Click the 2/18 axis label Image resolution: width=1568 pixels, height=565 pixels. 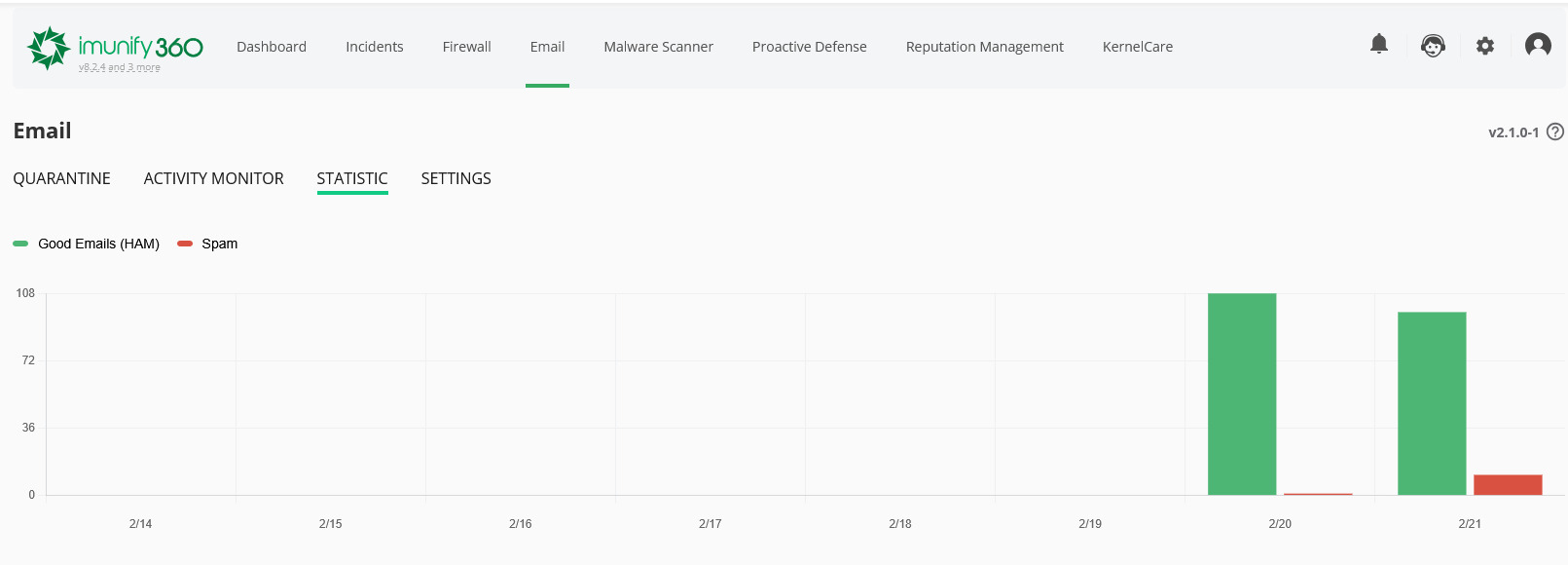pos(900,524)
